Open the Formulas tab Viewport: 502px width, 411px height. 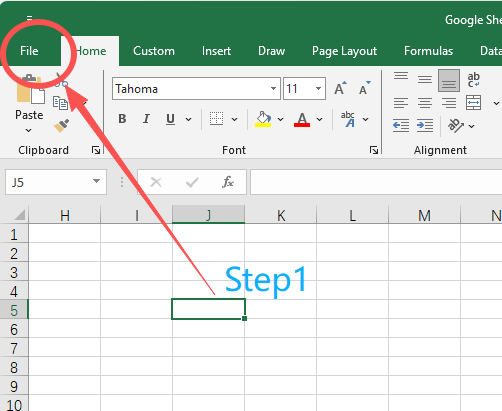428,51
